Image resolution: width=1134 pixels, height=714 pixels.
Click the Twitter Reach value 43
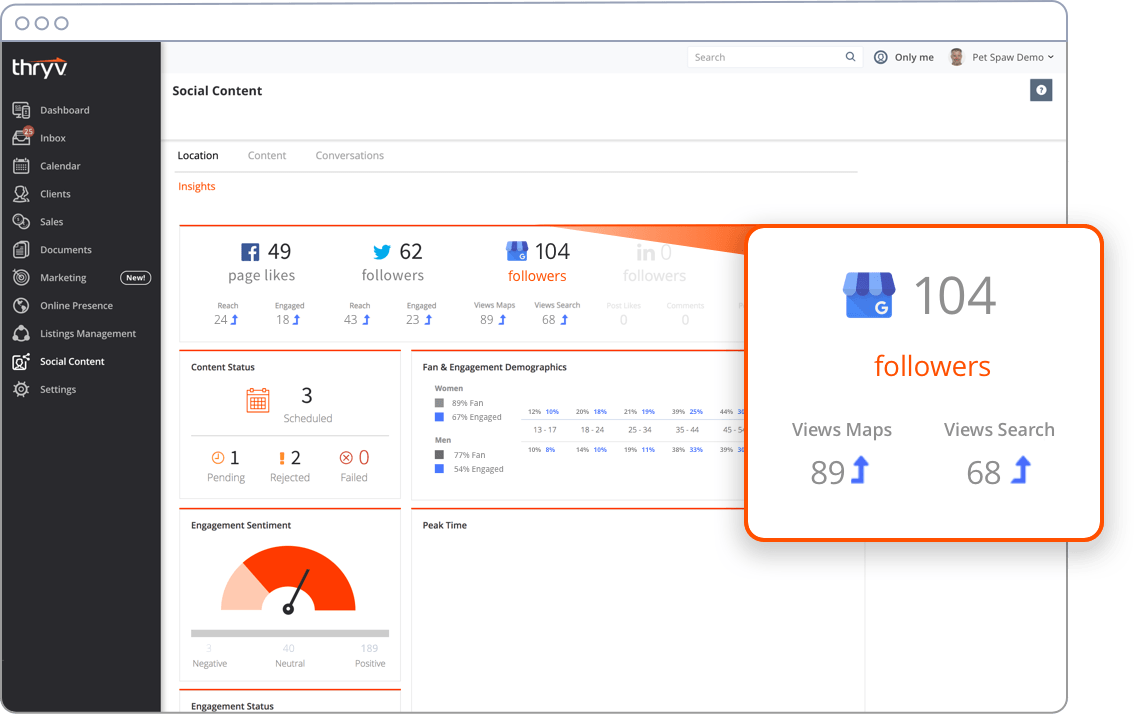(351, 320)
